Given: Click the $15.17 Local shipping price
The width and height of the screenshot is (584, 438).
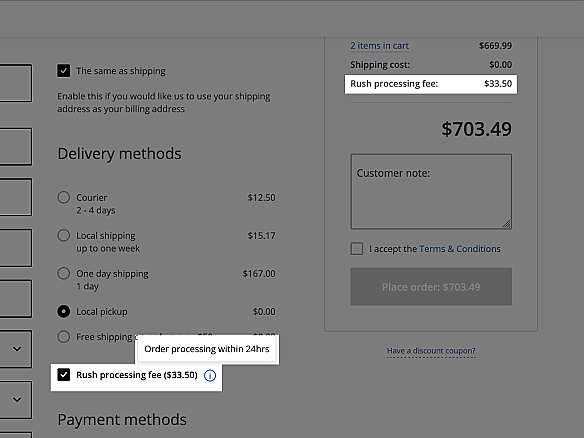Looking at the screenshot, I should 261,235.
